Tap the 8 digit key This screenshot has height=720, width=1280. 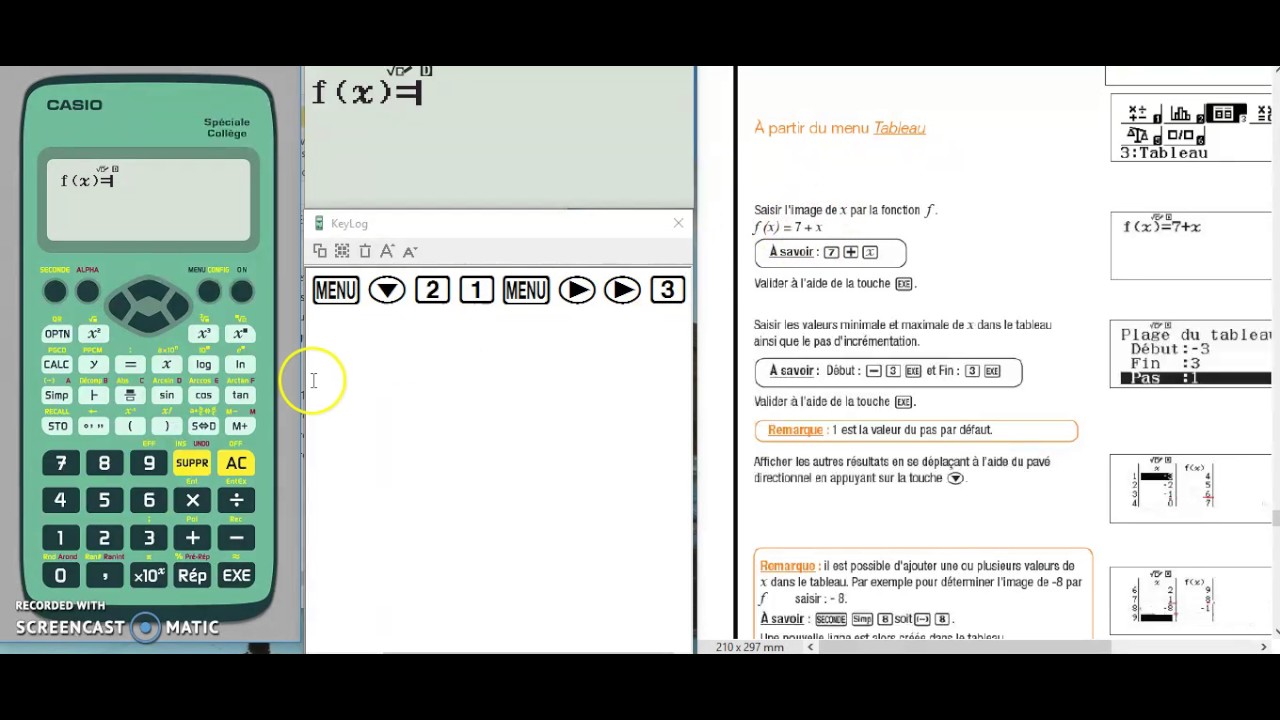pyautogui.click(x=104, y=463)
